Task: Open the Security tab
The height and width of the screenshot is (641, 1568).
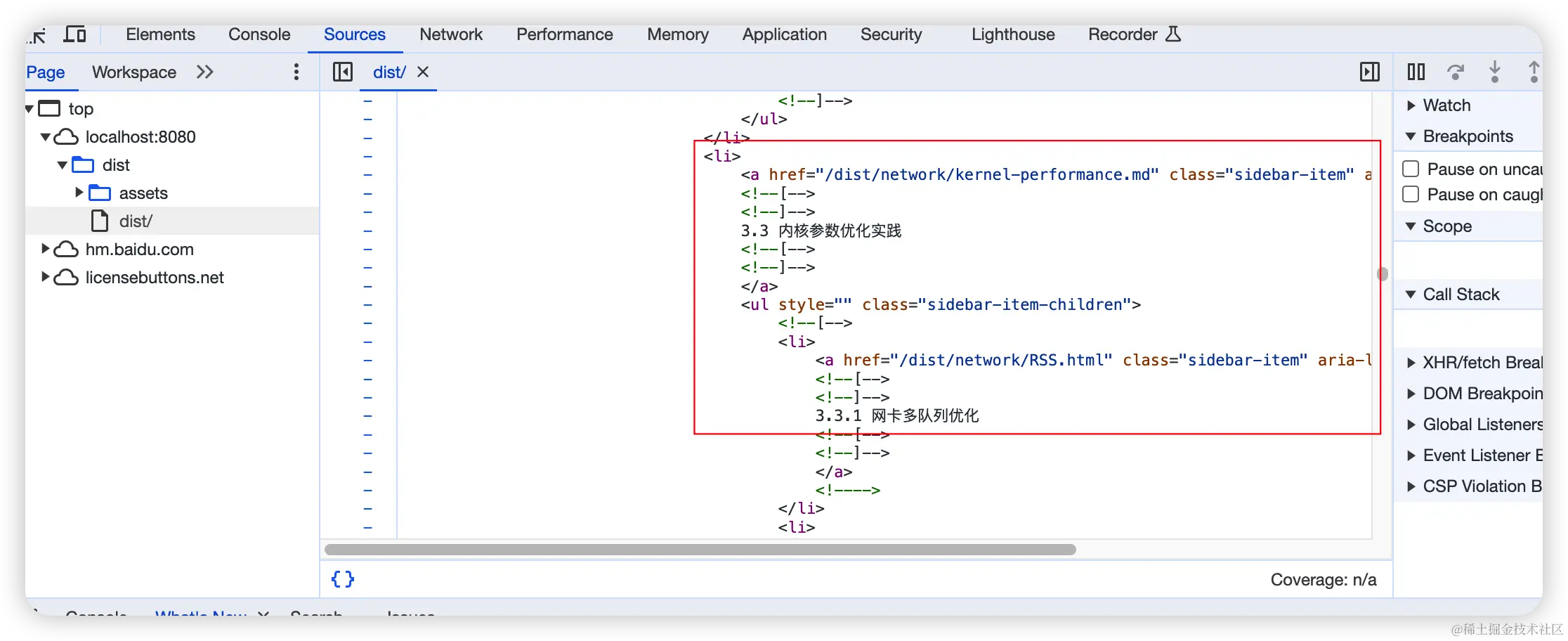Action: click(891, 34)
